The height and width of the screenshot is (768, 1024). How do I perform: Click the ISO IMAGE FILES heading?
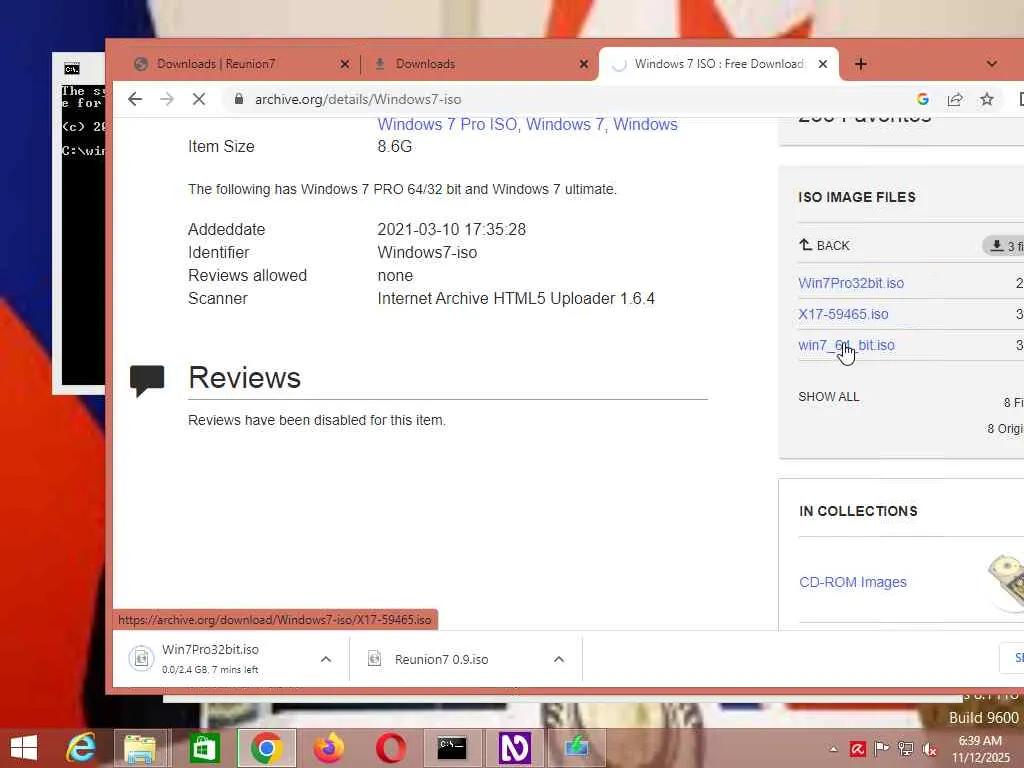[857, 197]
